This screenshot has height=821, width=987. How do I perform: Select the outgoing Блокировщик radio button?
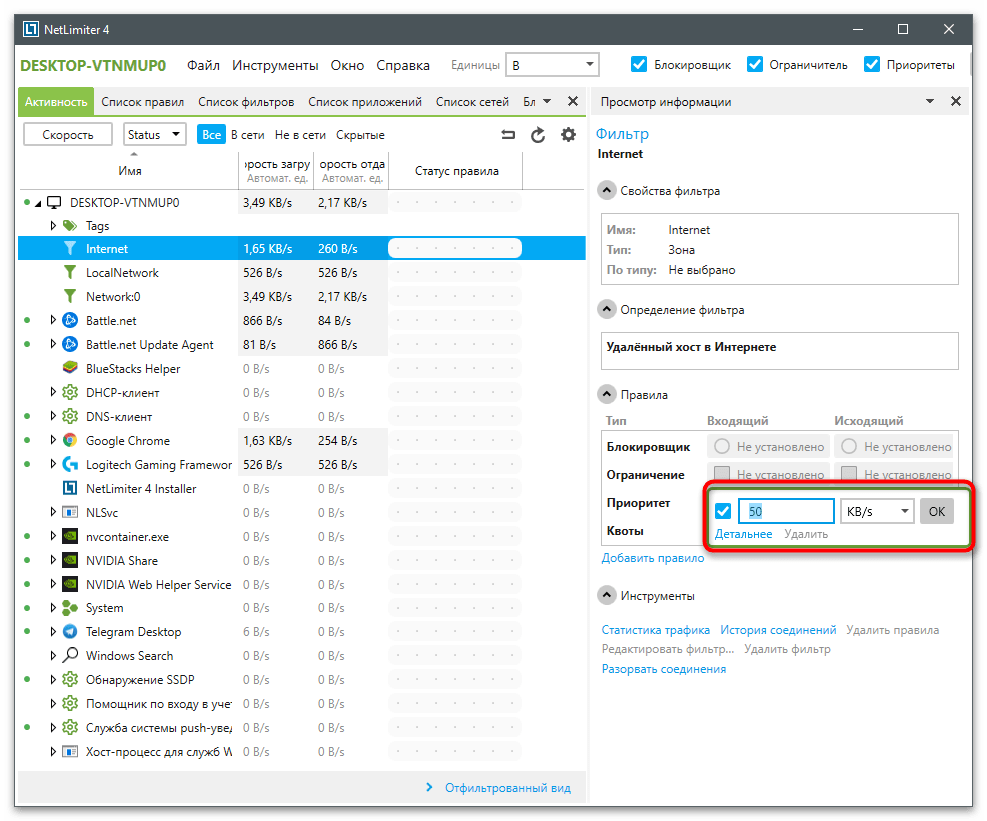(849, 446)
